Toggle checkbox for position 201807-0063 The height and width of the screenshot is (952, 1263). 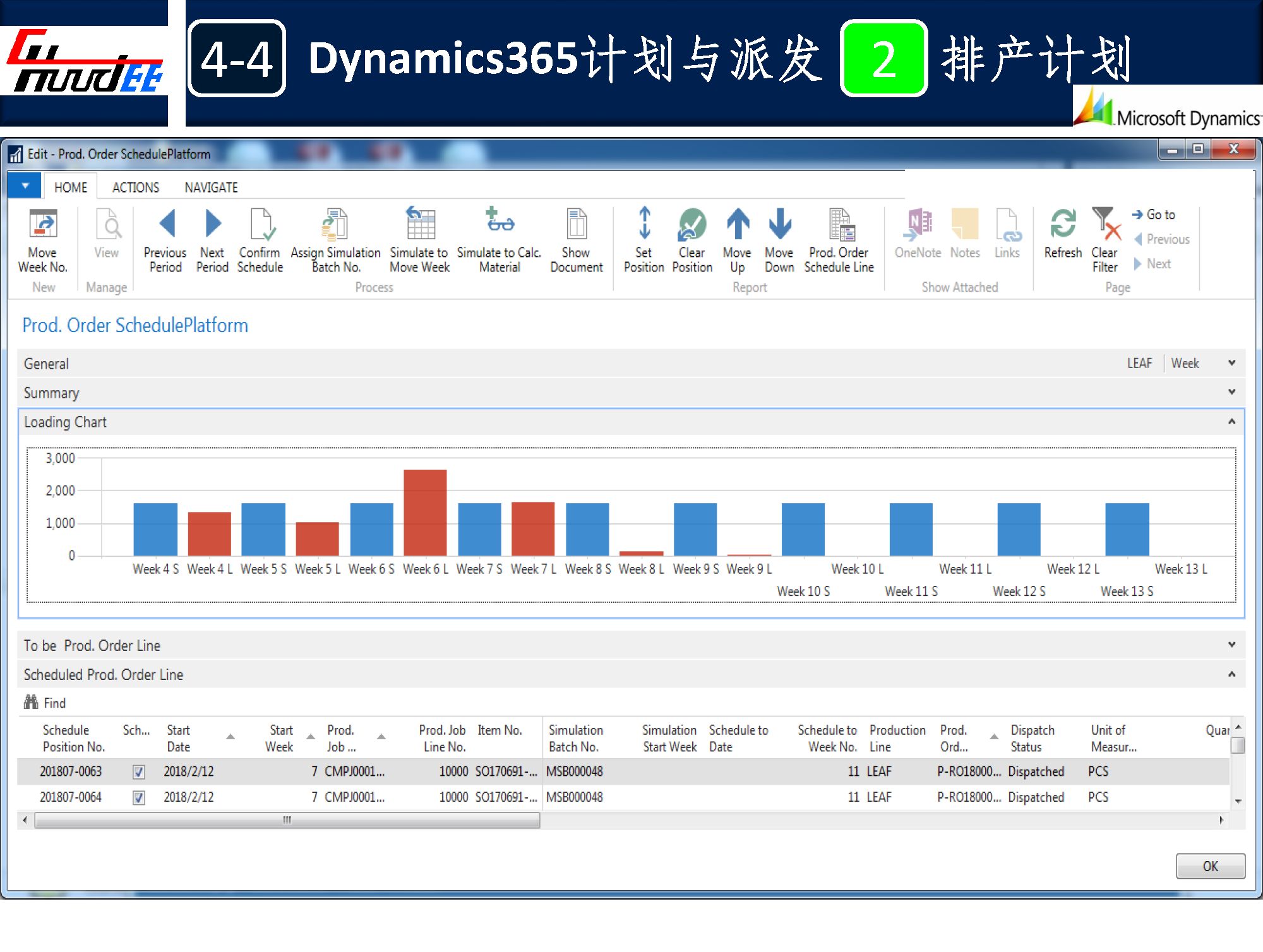(139, 771)
